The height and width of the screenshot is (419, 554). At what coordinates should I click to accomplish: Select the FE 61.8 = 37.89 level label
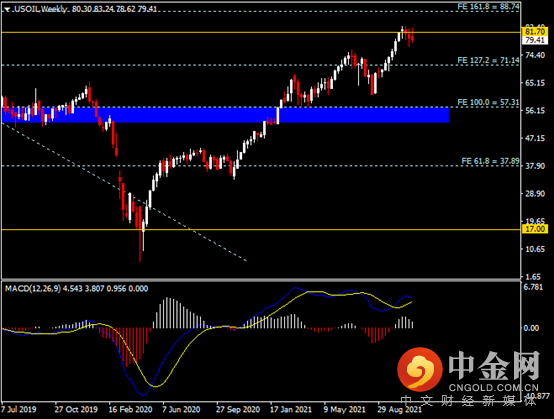point(490,161)
